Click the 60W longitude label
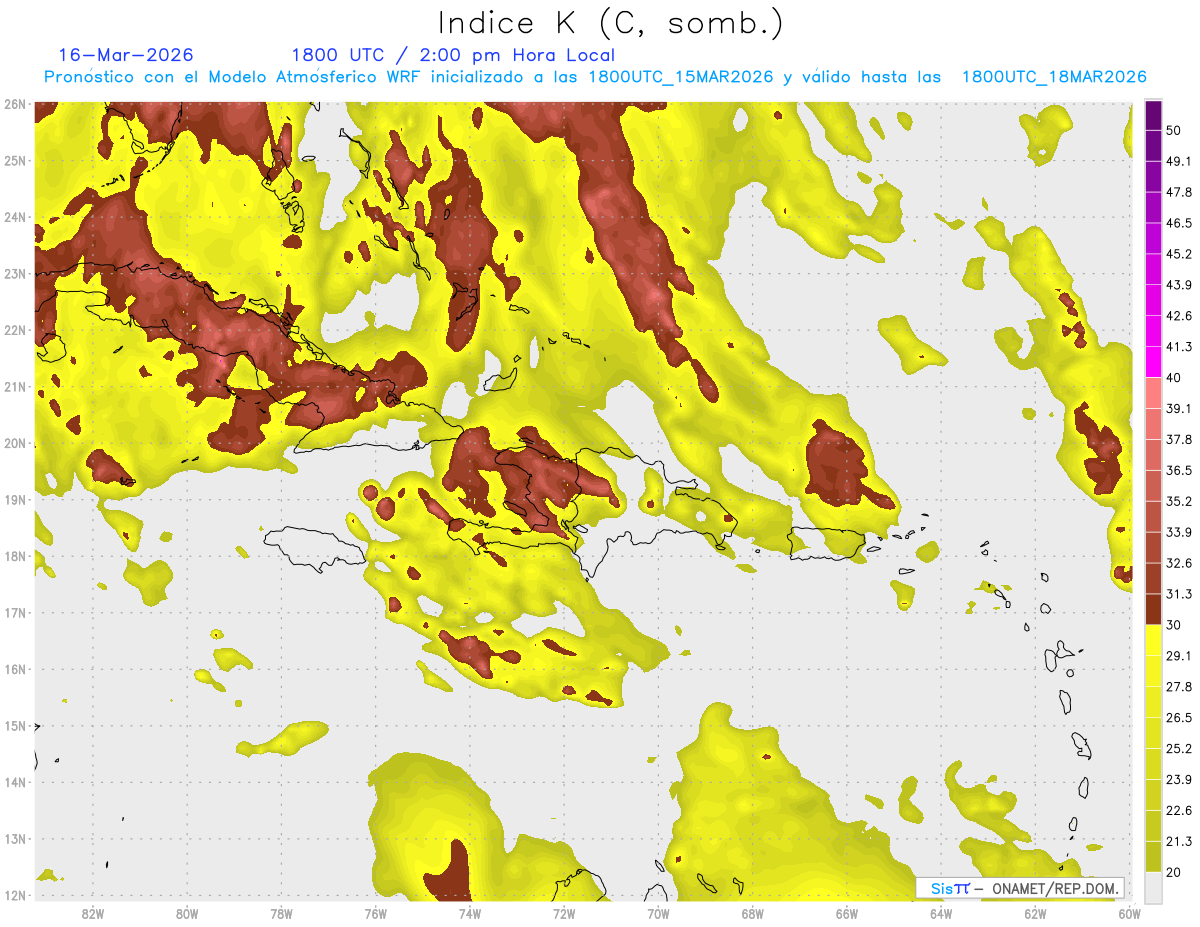Image resolution: width=1200 pixels, height=927 pixels. [x=1130, y=913]
